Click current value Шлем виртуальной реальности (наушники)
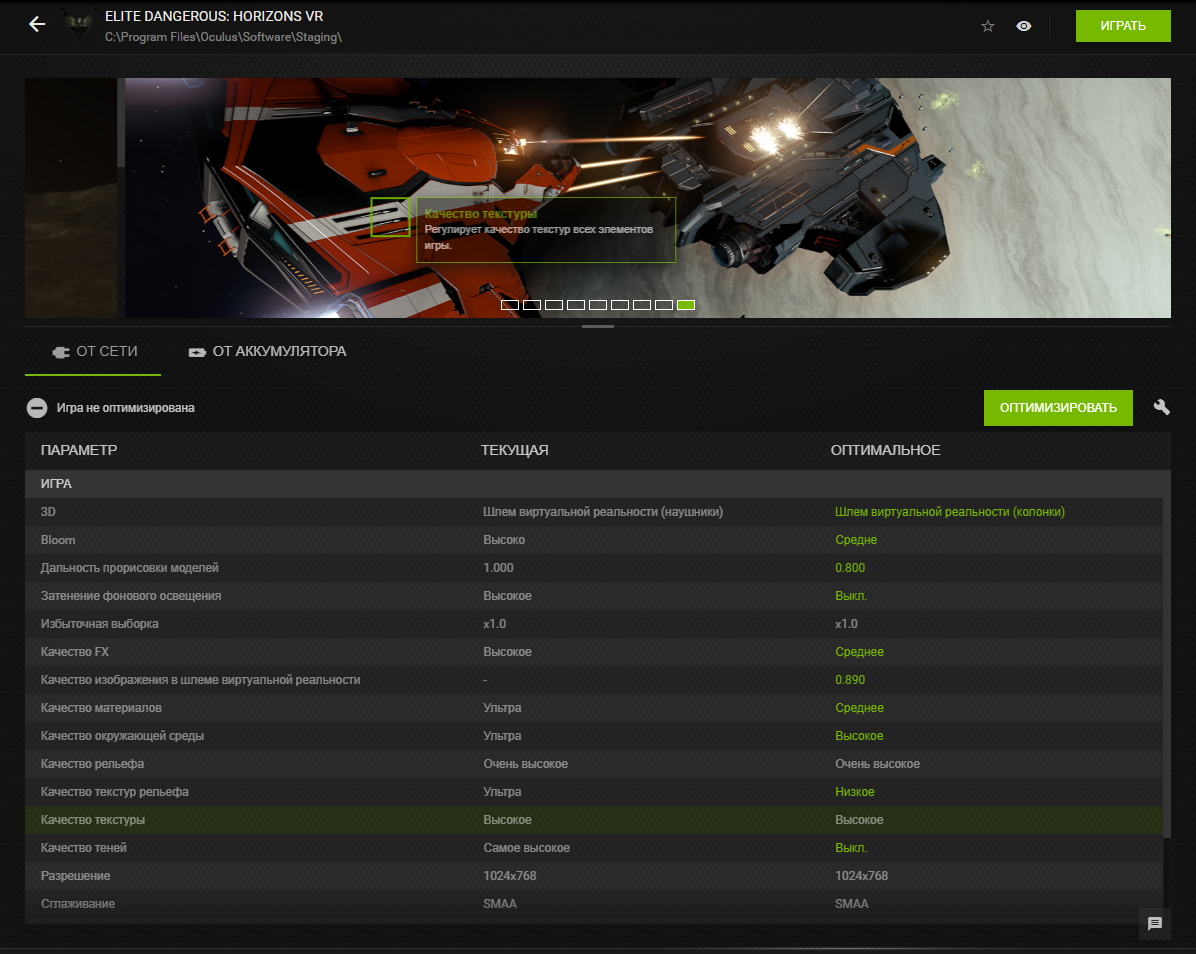The height and width of the screenshot is (954, 1196). pyautogui.click(x=603, y=512)
